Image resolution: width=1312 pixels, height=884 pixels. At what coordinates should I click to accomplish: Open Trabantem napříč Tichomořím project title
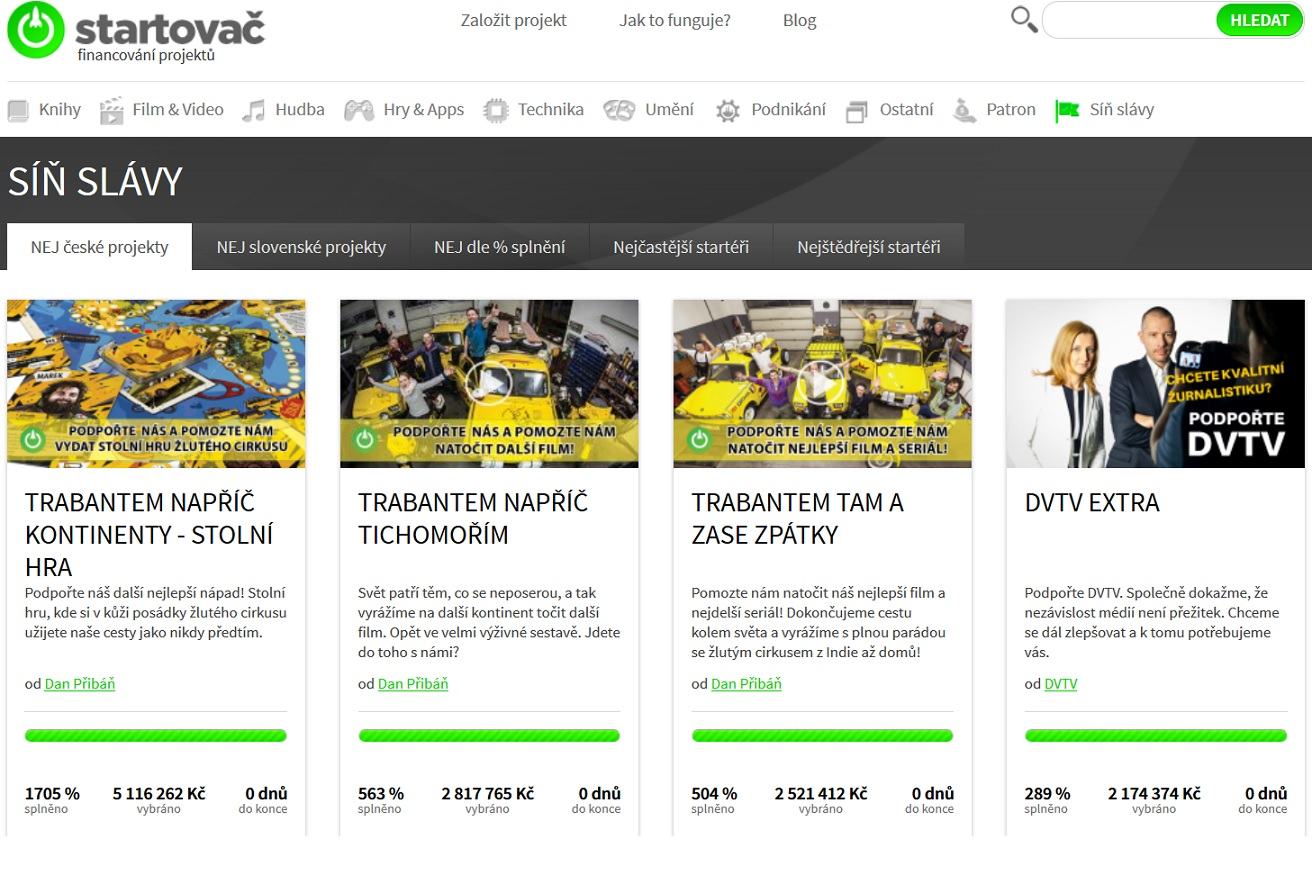473,518
